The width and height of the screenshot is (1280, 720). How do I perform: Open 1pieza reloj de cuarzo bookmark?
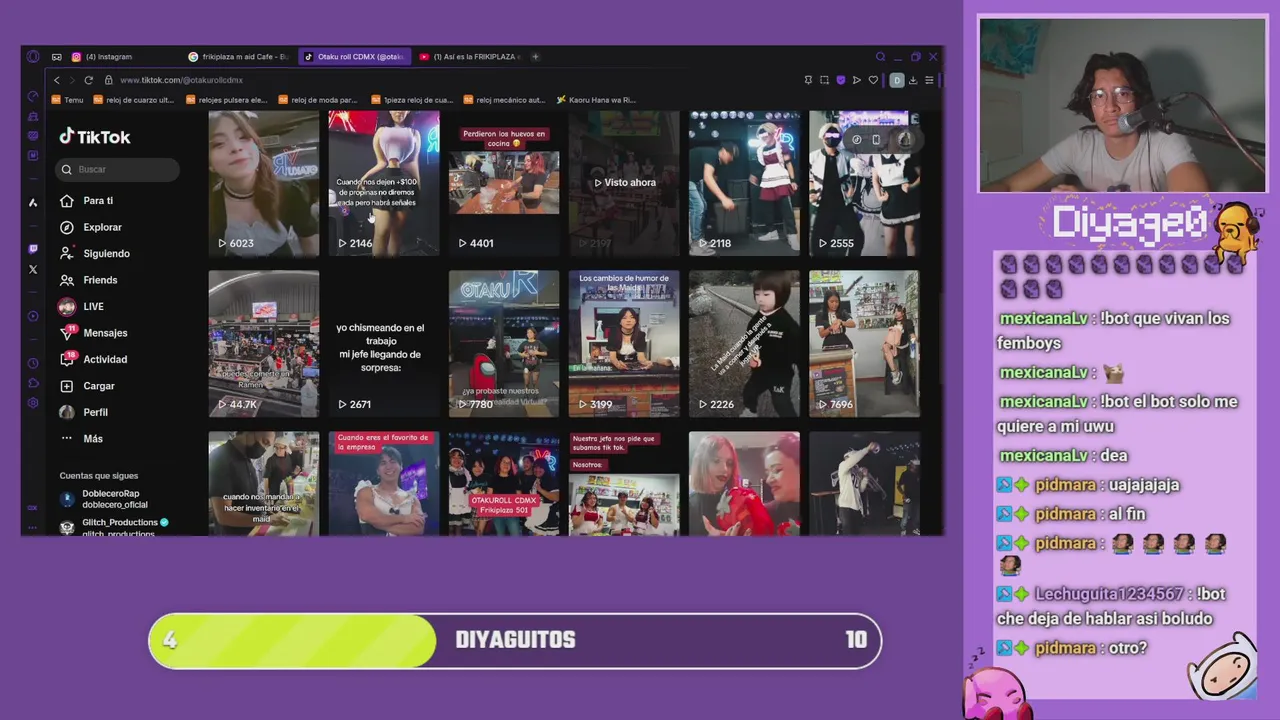412,100
